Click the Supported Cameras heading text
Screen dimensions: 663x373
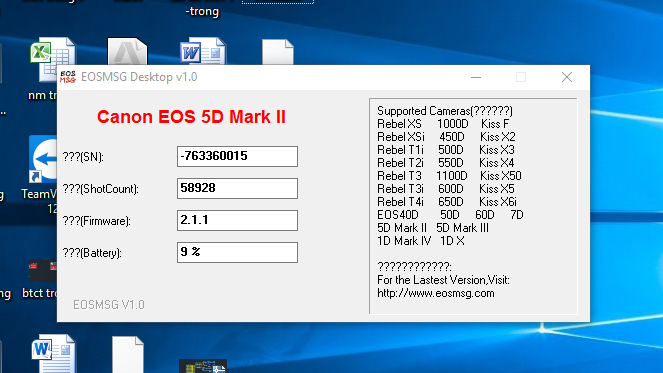445,111
